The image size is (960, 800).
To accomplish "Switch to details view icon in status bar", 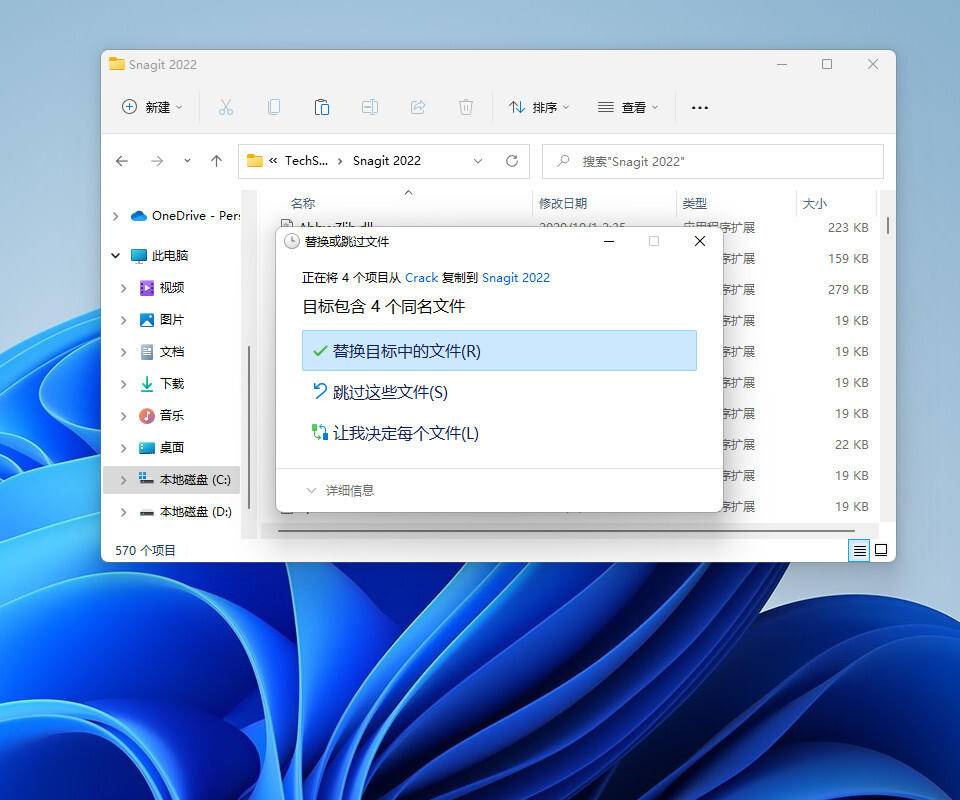I will click(x=859, y=550).
